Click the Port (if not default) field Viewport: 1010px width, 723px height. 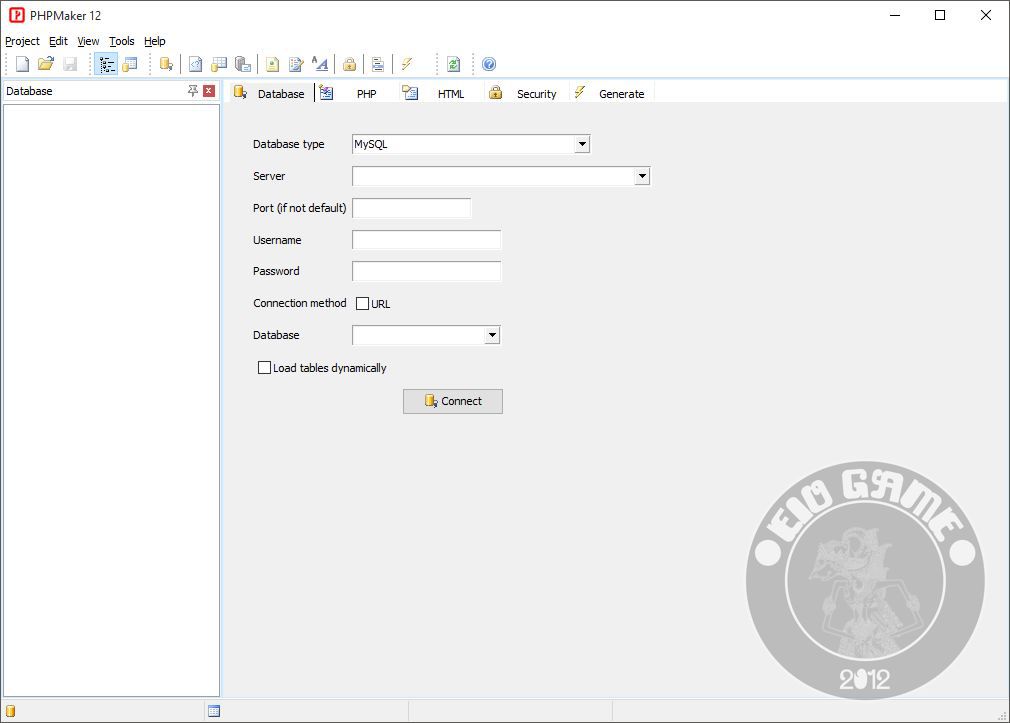412,208
